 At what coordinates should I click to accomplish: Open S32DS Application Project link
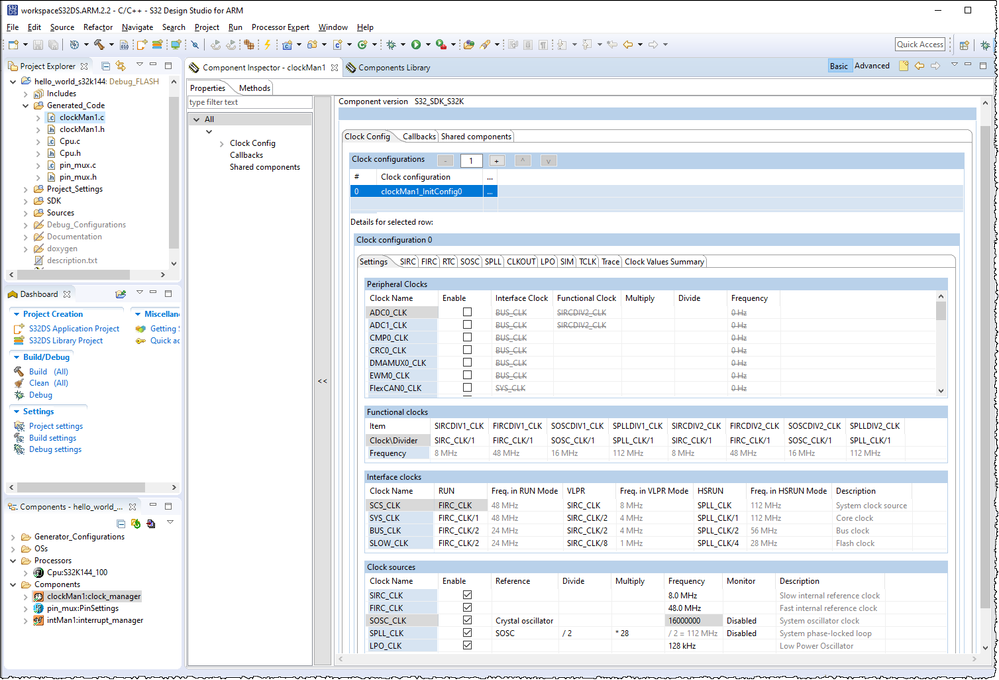coord(74,329)
